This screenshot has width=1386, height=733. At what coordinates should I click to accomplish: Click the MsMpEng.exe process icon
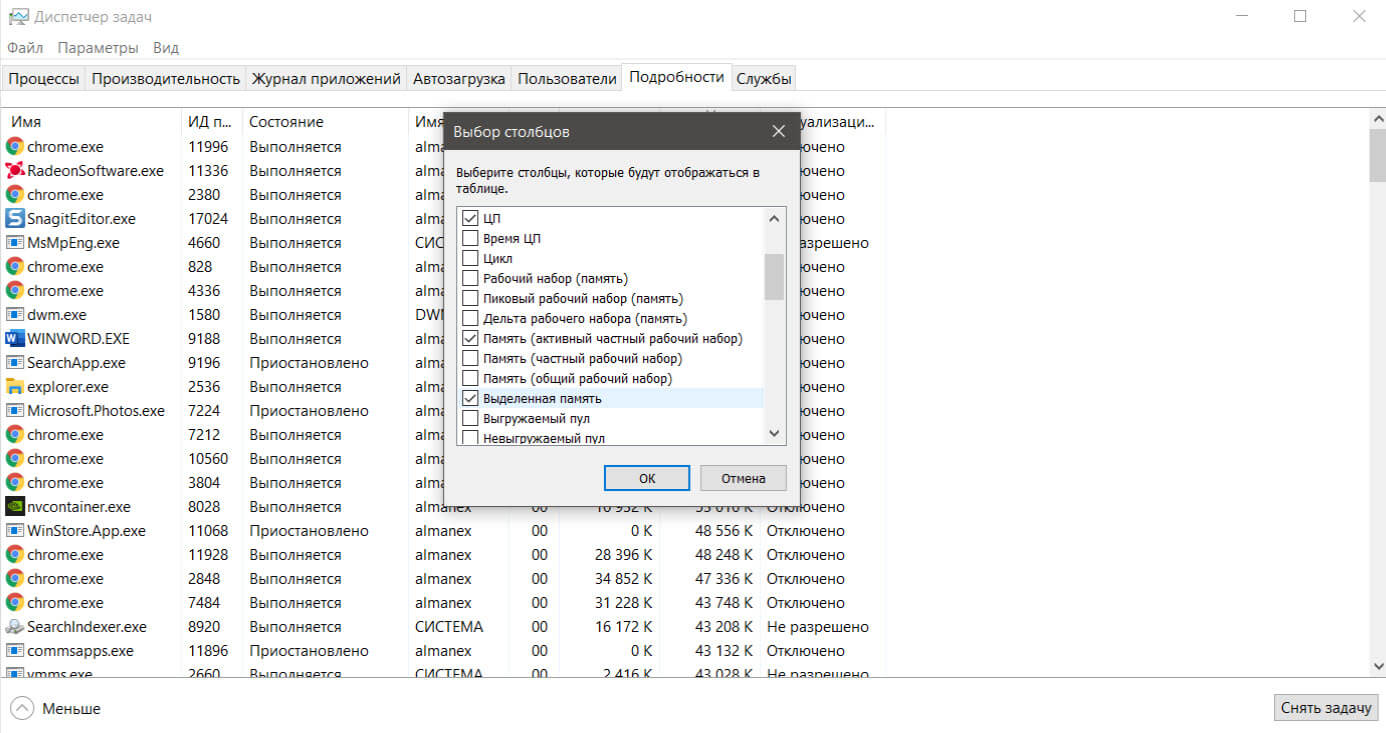click(x=15, y=243)
